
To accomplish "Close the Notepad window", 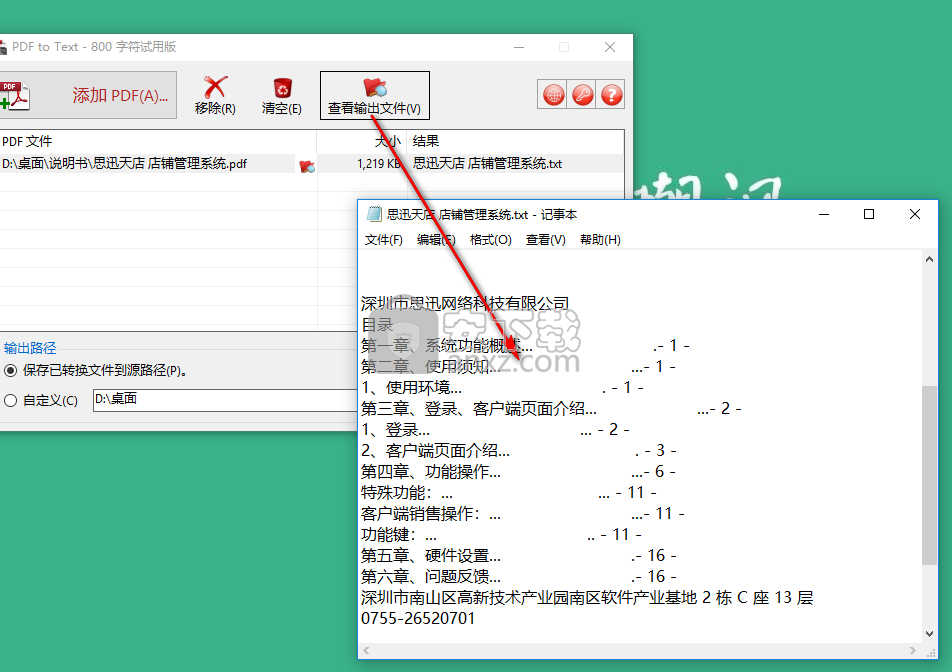I will [914, 214].
